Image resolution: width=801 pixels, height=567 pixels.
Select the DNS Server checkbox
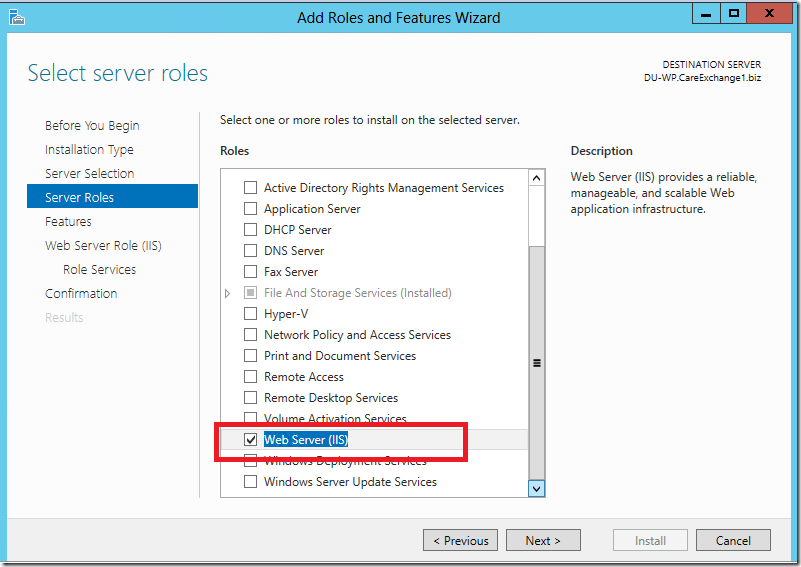250,251
